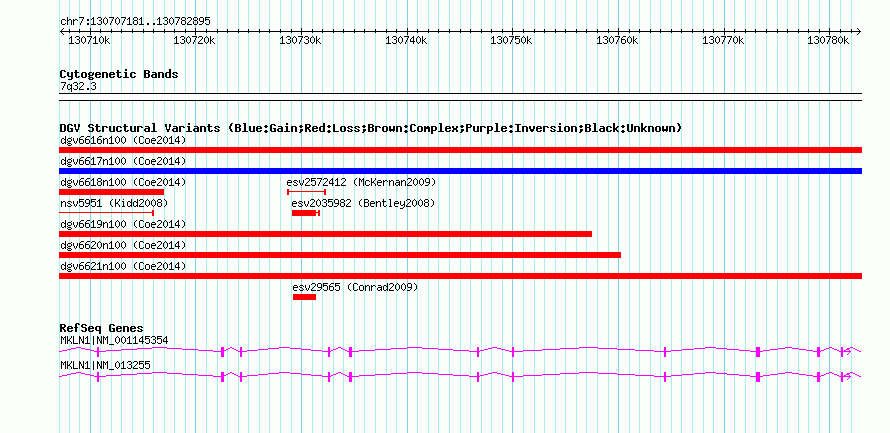Click the red bar for esv2035982

[x=306, y=213]
